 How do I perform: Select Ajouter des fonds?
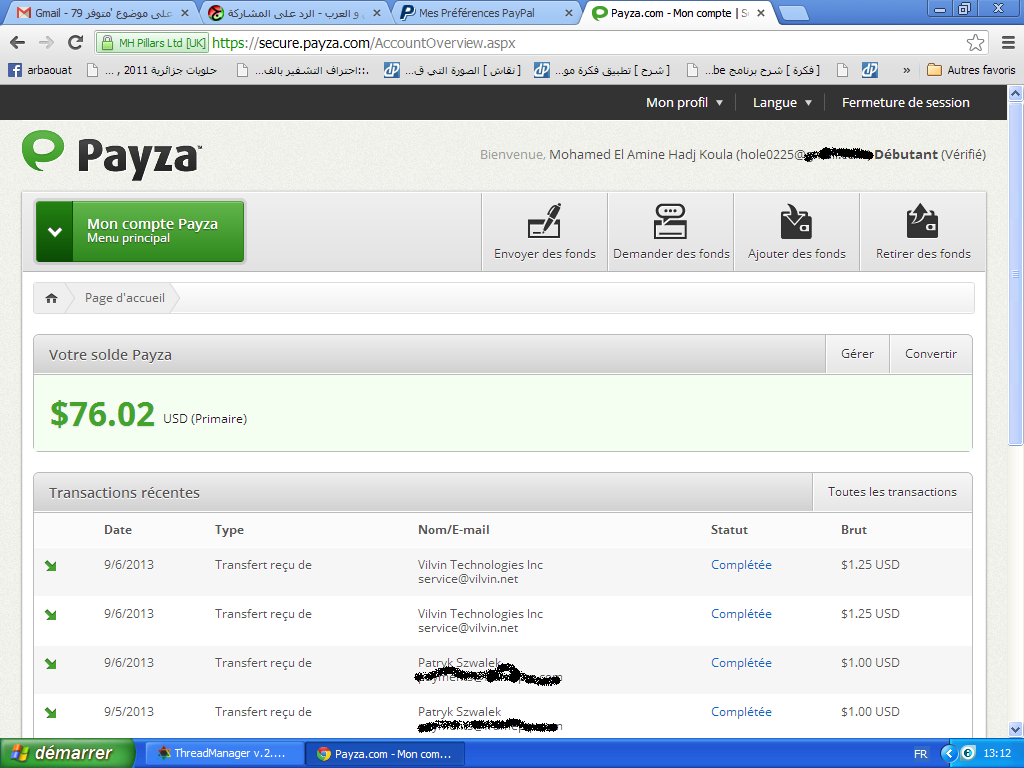coord(797,232)
